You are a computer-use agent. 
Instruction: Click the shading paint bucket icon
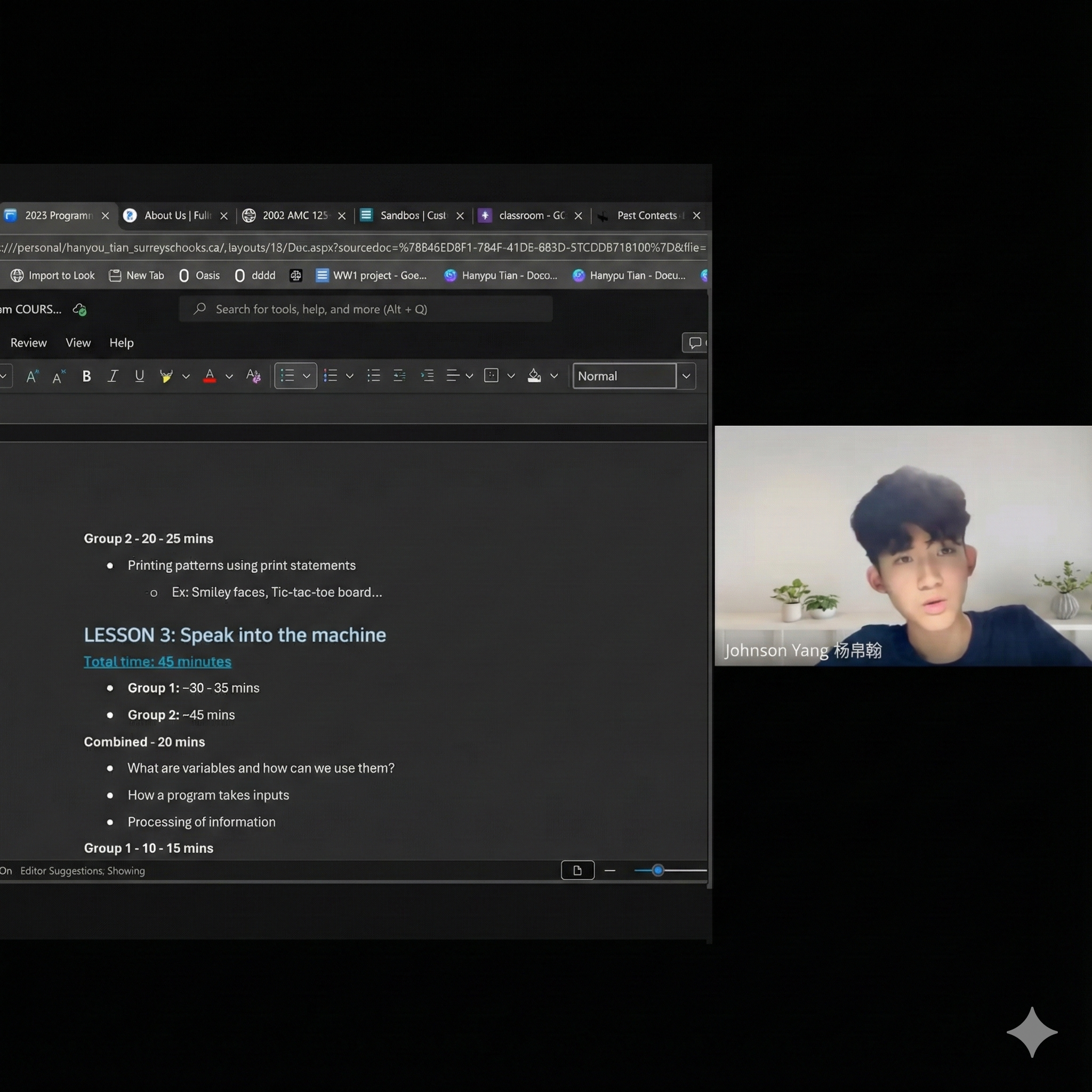coord(534,376)
